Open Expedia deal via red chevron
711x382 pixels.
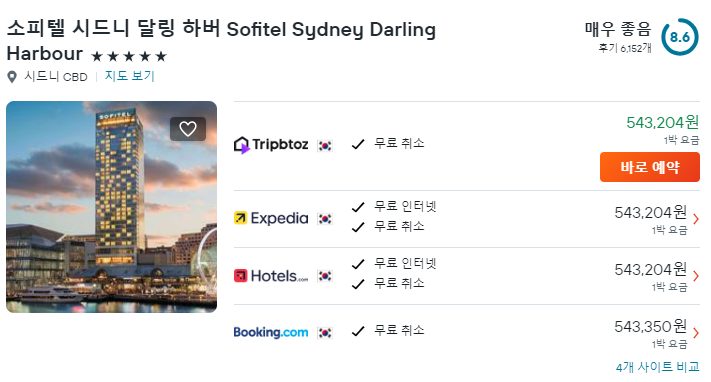point(696,219)
